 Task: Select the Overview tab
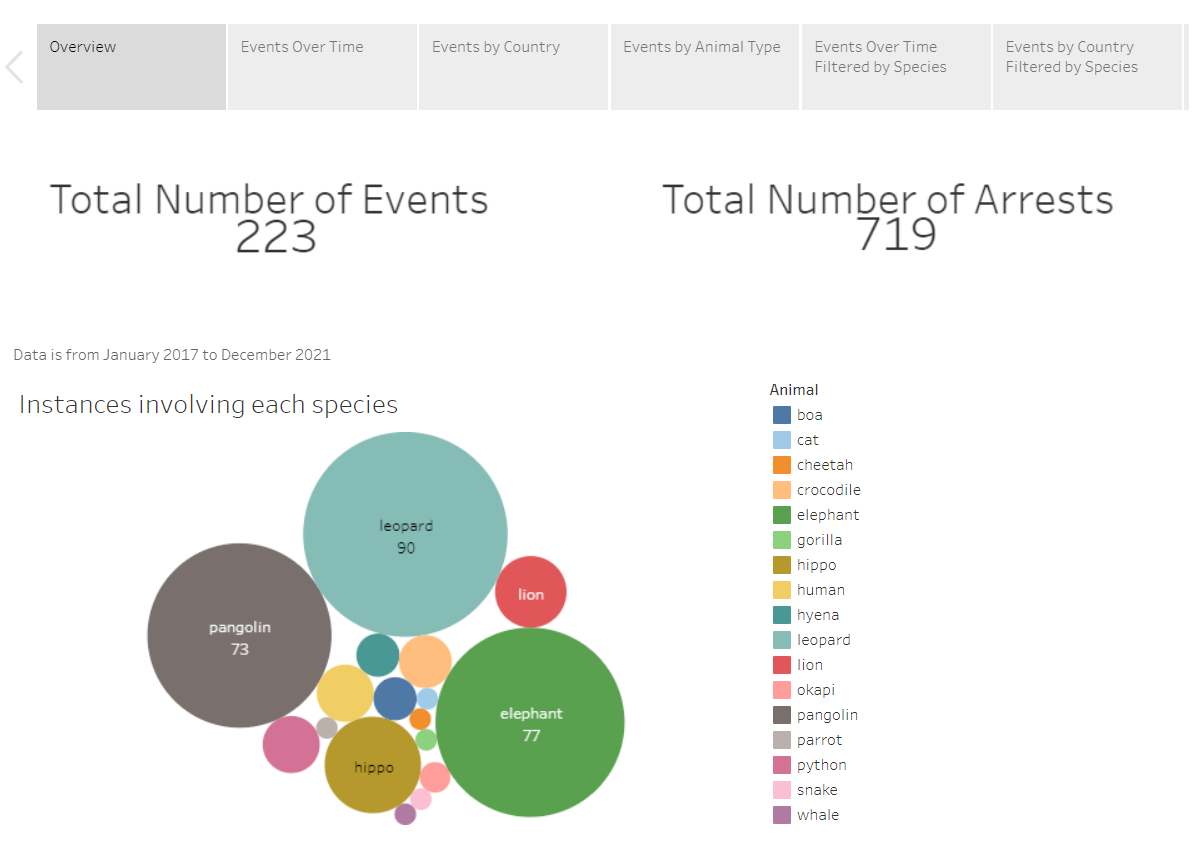(131, 67)
